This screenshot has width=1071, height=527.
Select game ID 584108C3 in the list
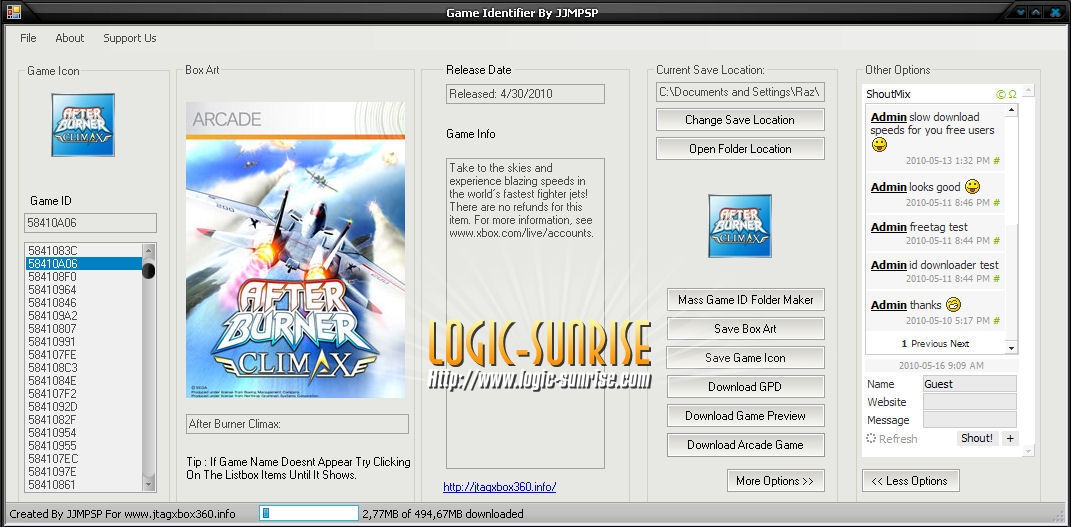(83, 367)
